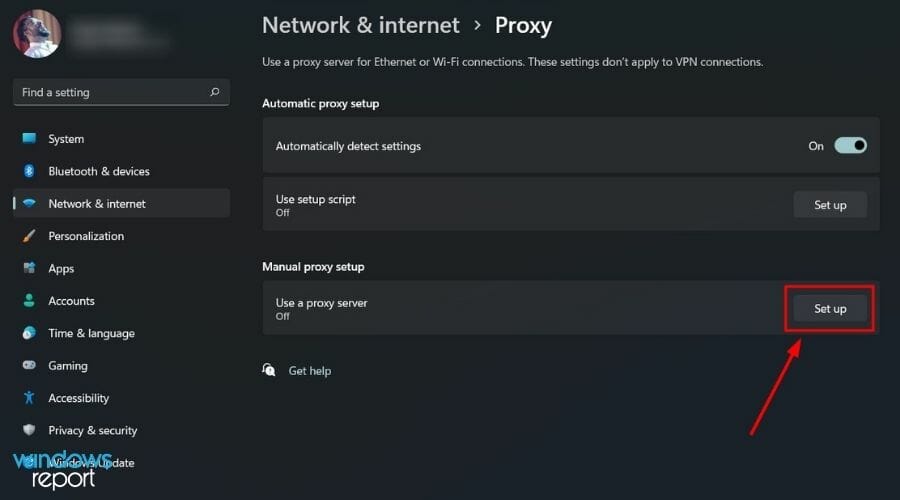Image resolution: width=900 pixels, height=500 pixels.
Task: Click the search magnifier icon
Action: (x=214, y=92)
